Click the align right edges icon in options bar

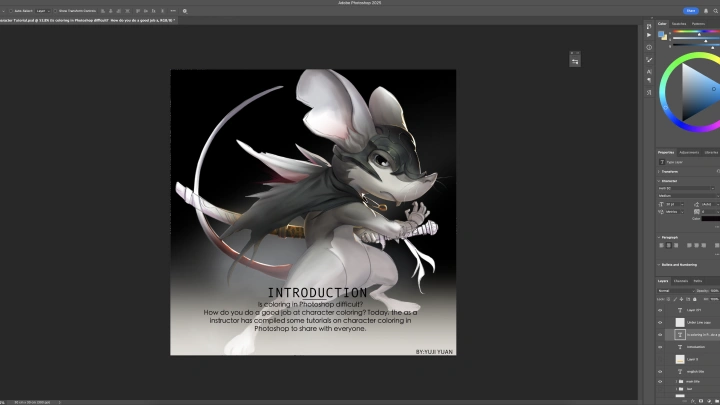point(119,11)
